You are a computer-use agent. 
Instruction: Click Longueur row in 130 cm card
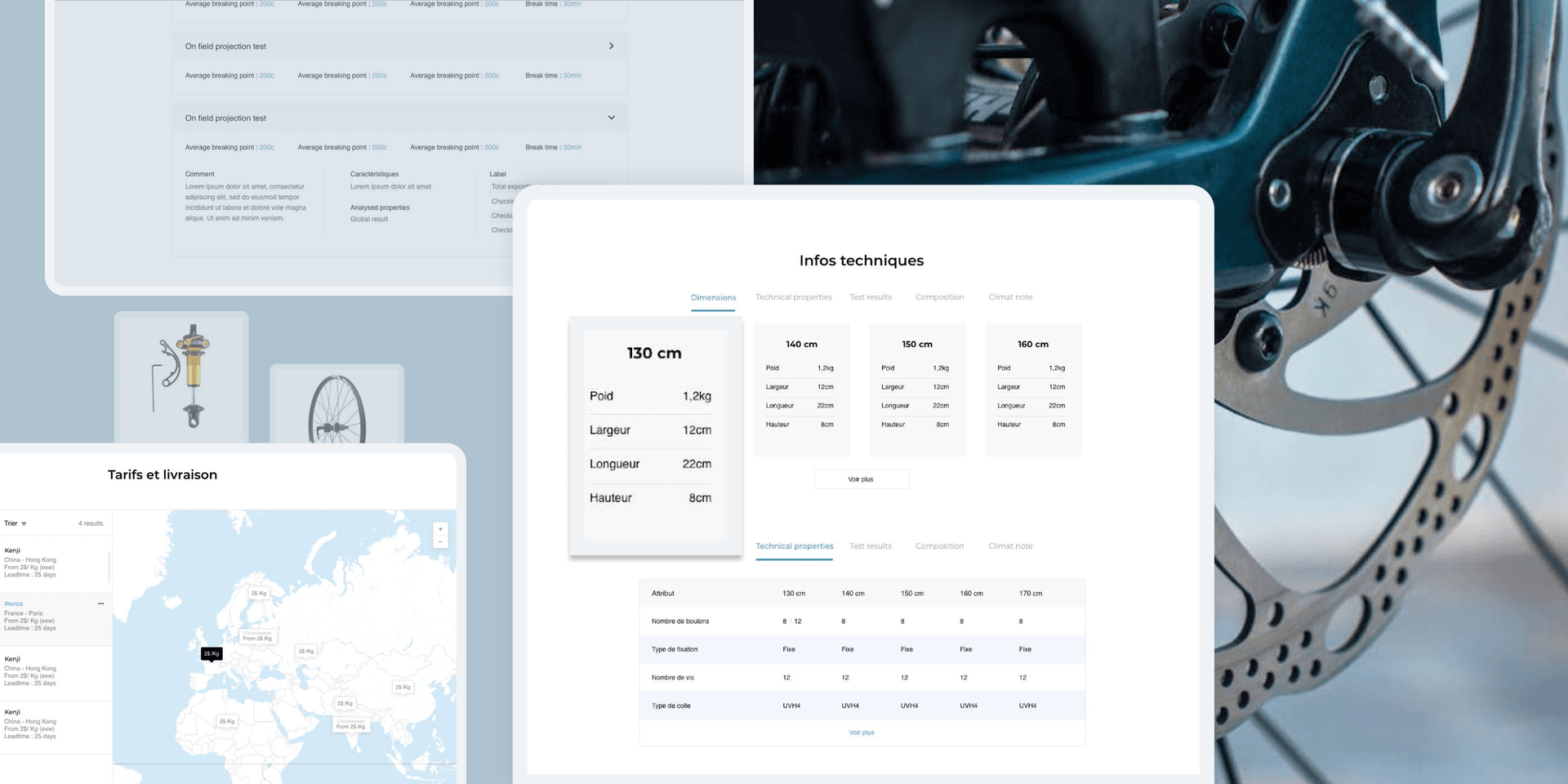pyautogui.click(x=650, y=464)
